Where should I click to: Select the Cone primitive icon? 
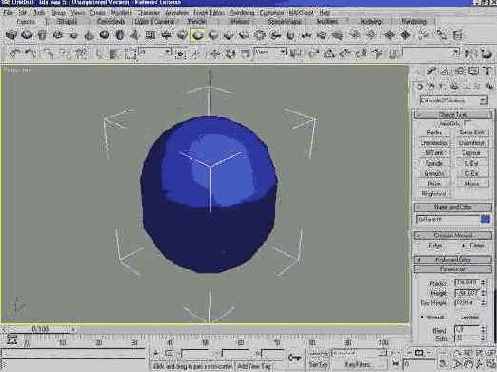pos(89,35)
